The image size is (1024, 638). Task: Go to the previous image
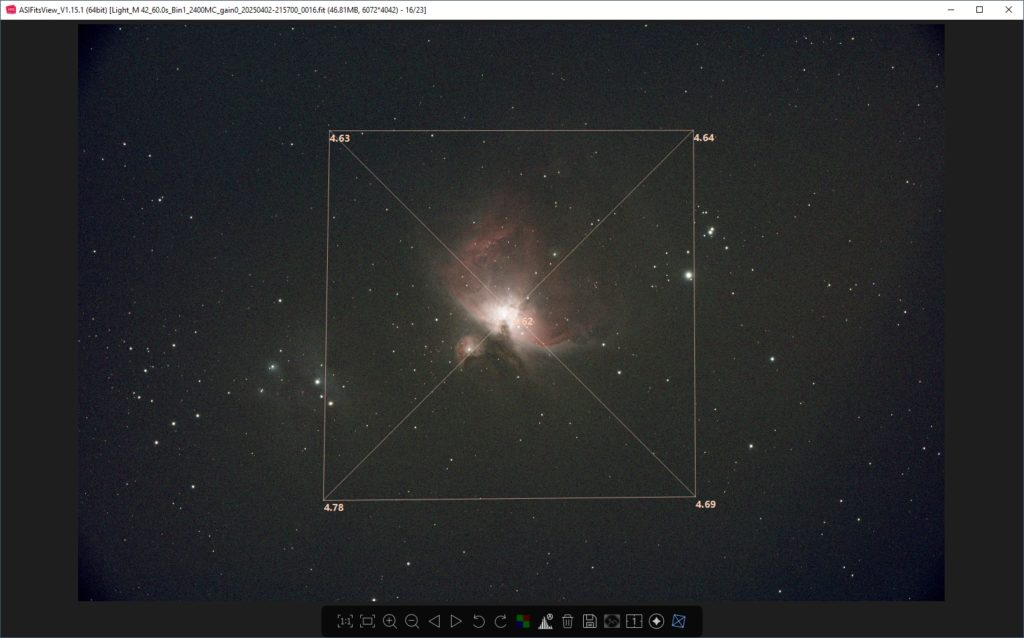click(434, 621)
